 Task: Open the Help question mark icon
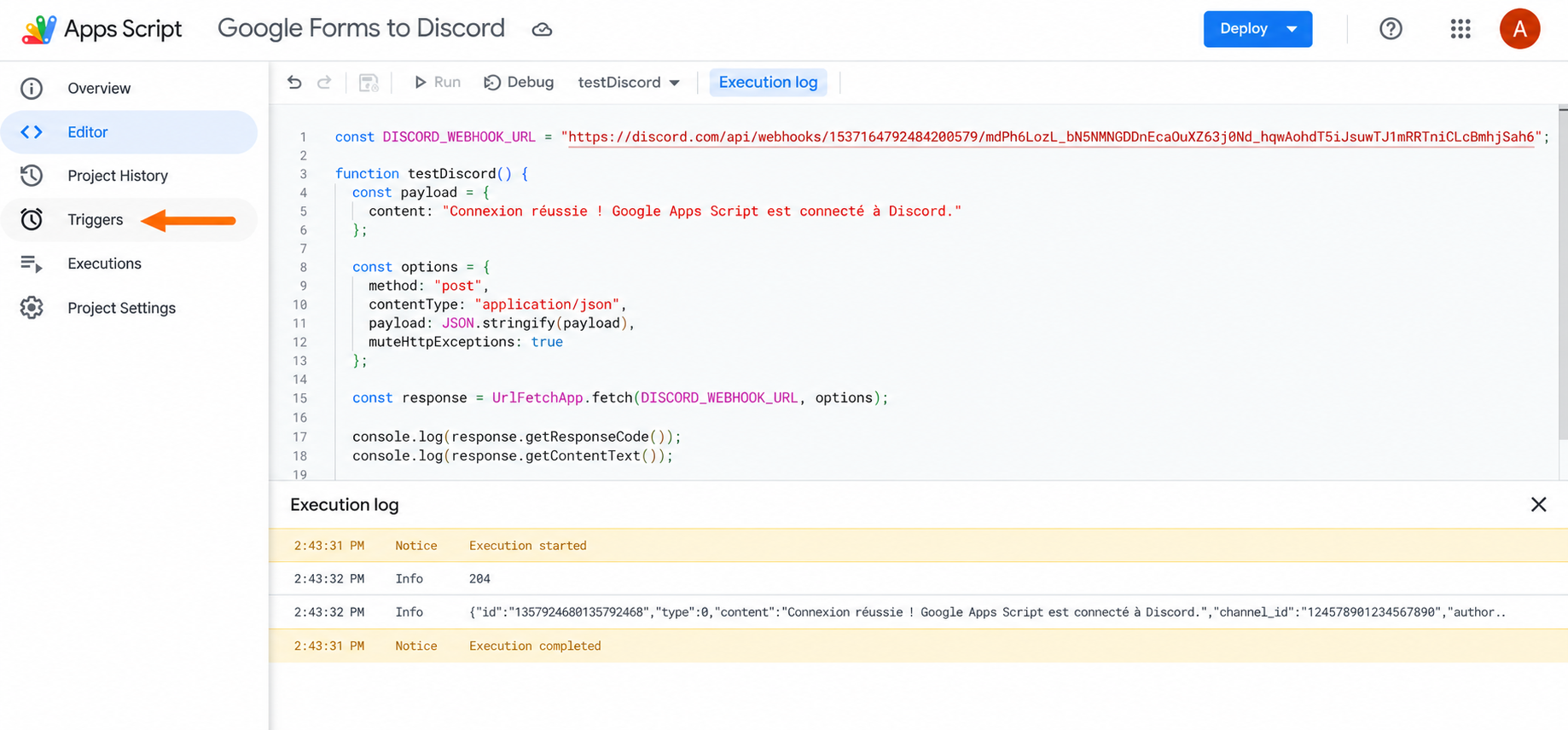(x=1391, y=29)
